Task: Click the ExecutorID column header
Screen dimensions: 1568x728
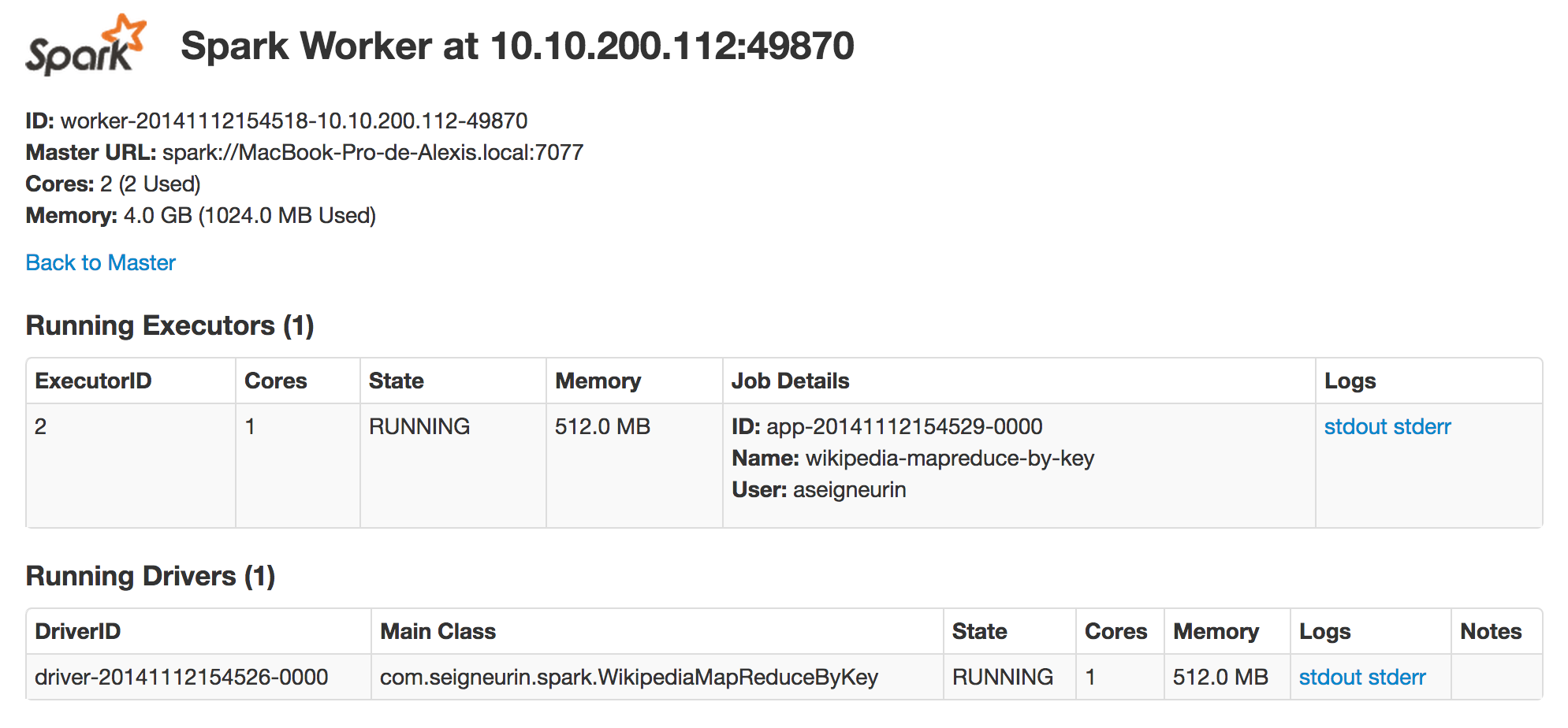Action: coord(93,381)
